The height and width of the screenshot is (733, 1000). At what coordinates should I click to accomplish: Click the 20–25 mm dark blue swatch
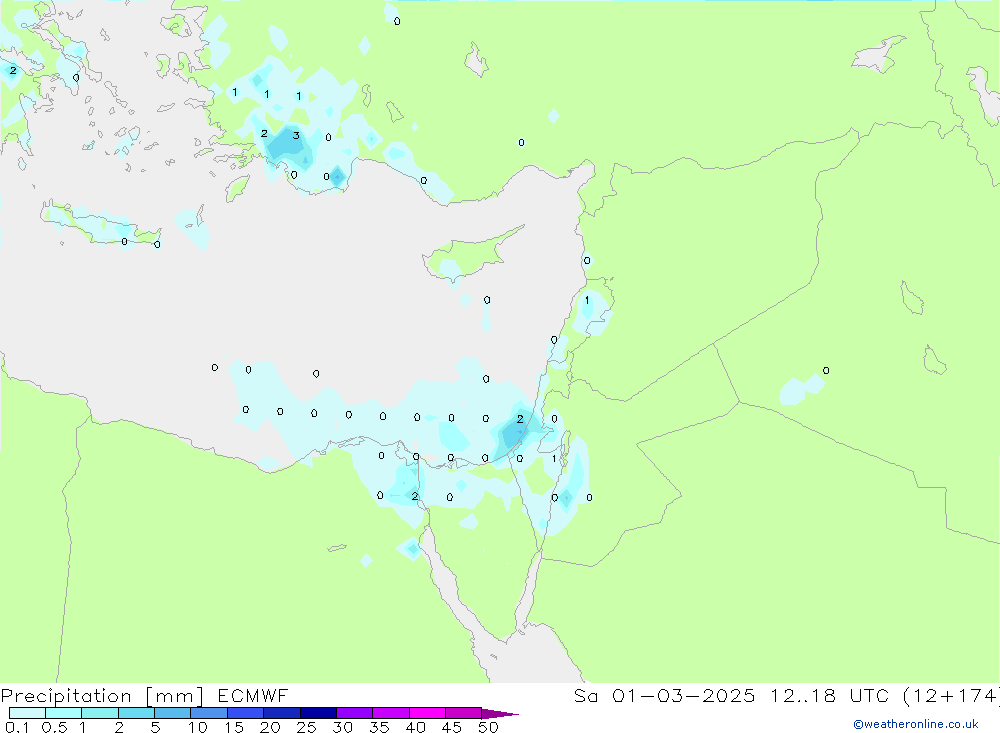[x=281, y=713]
